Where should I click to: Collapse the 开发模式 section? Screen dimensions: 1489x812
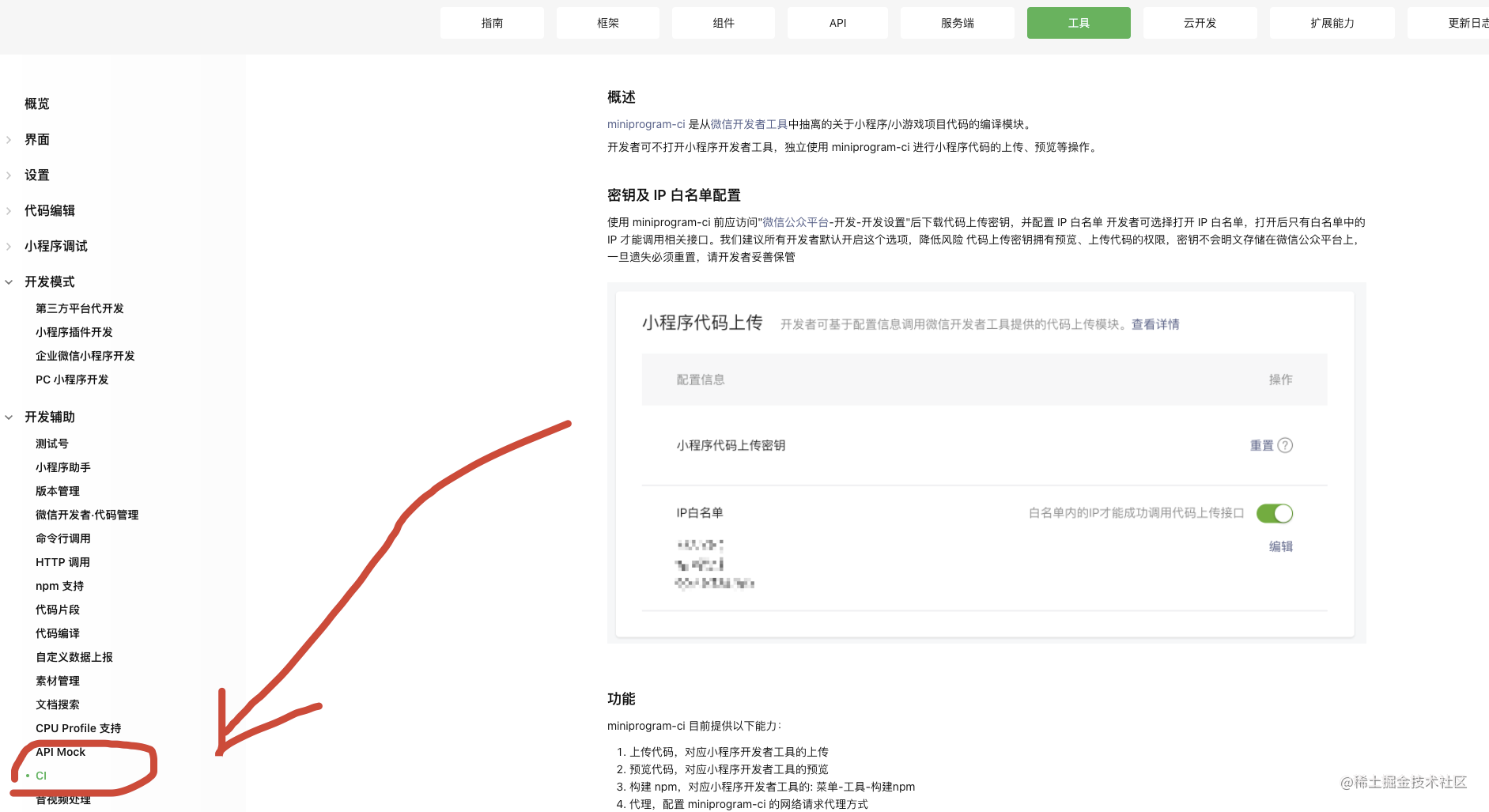click(49, 281)
